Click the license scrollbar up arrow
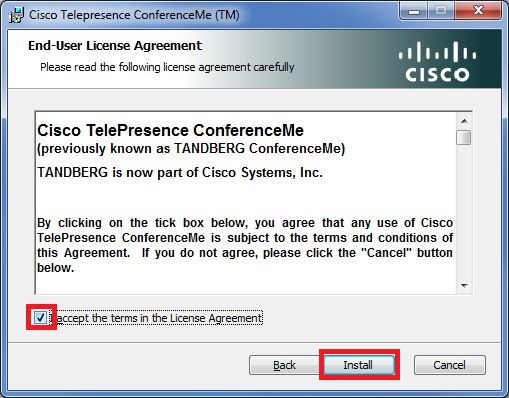 [464, 121]
